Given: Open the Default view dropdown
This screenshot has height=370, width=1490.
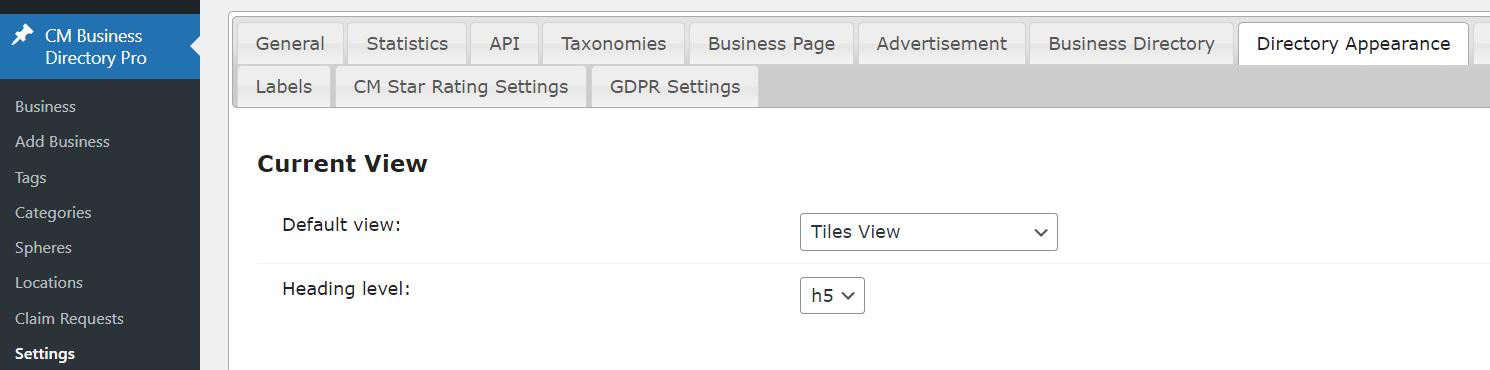Looking at the screenshot, I should 928,232.
